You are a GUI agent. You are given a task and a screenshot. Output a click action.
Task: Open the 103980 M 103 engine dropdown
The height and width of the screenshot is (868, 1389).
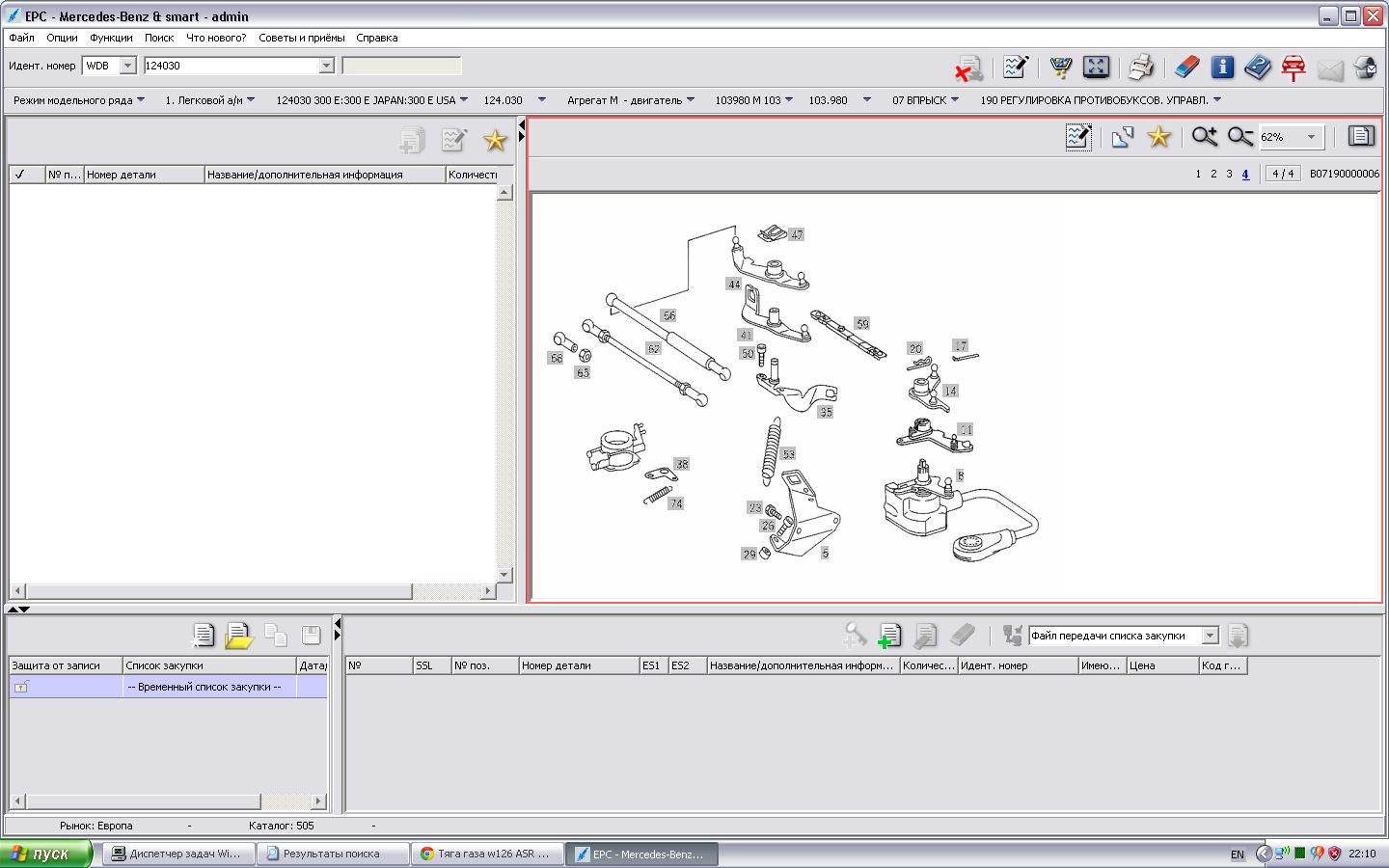pos(753,100)
